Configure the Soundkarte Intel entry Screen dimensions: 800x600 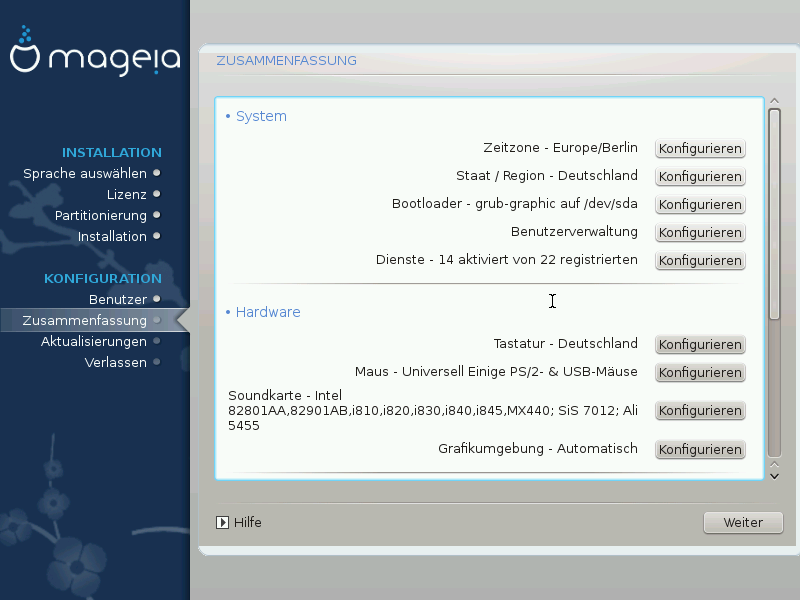(x=700, y=411)
